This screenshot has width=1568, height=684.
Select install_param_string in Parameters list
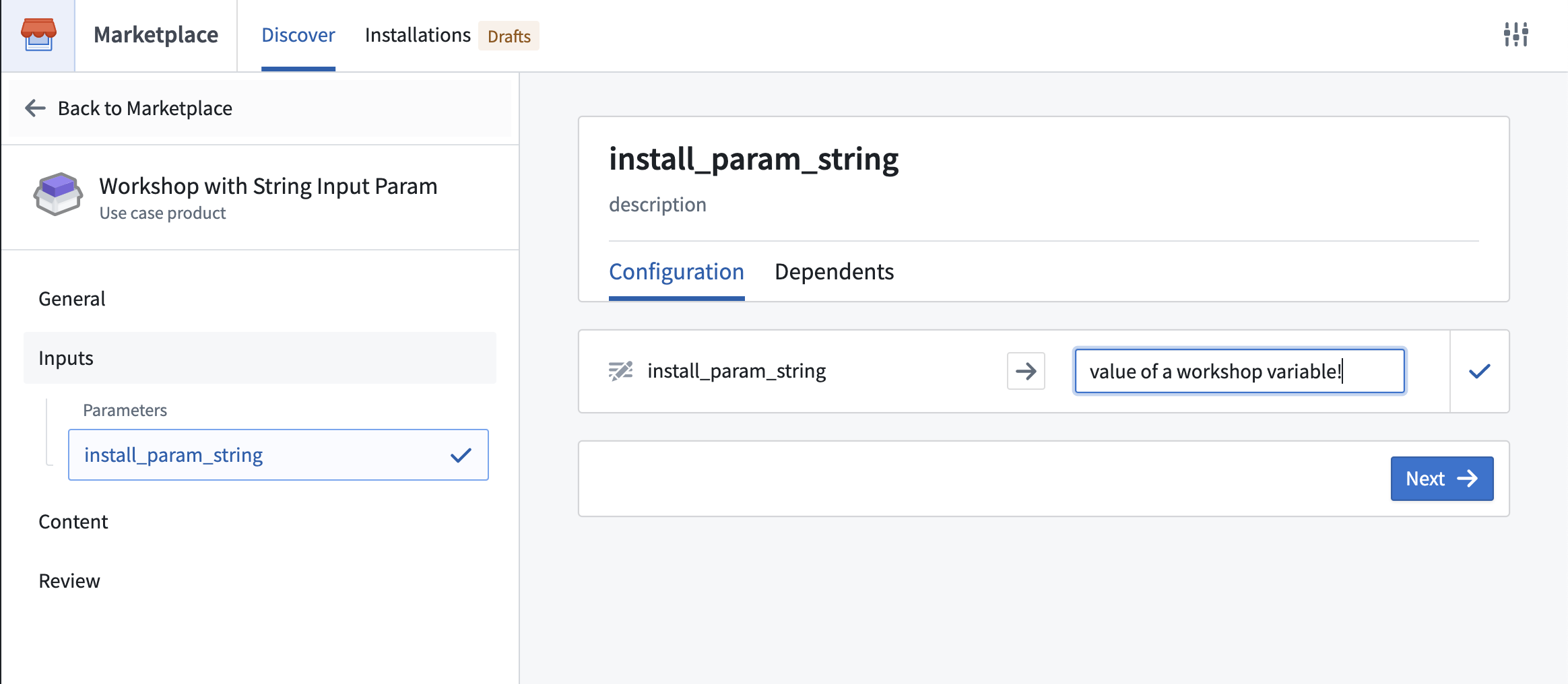(278, 455)
